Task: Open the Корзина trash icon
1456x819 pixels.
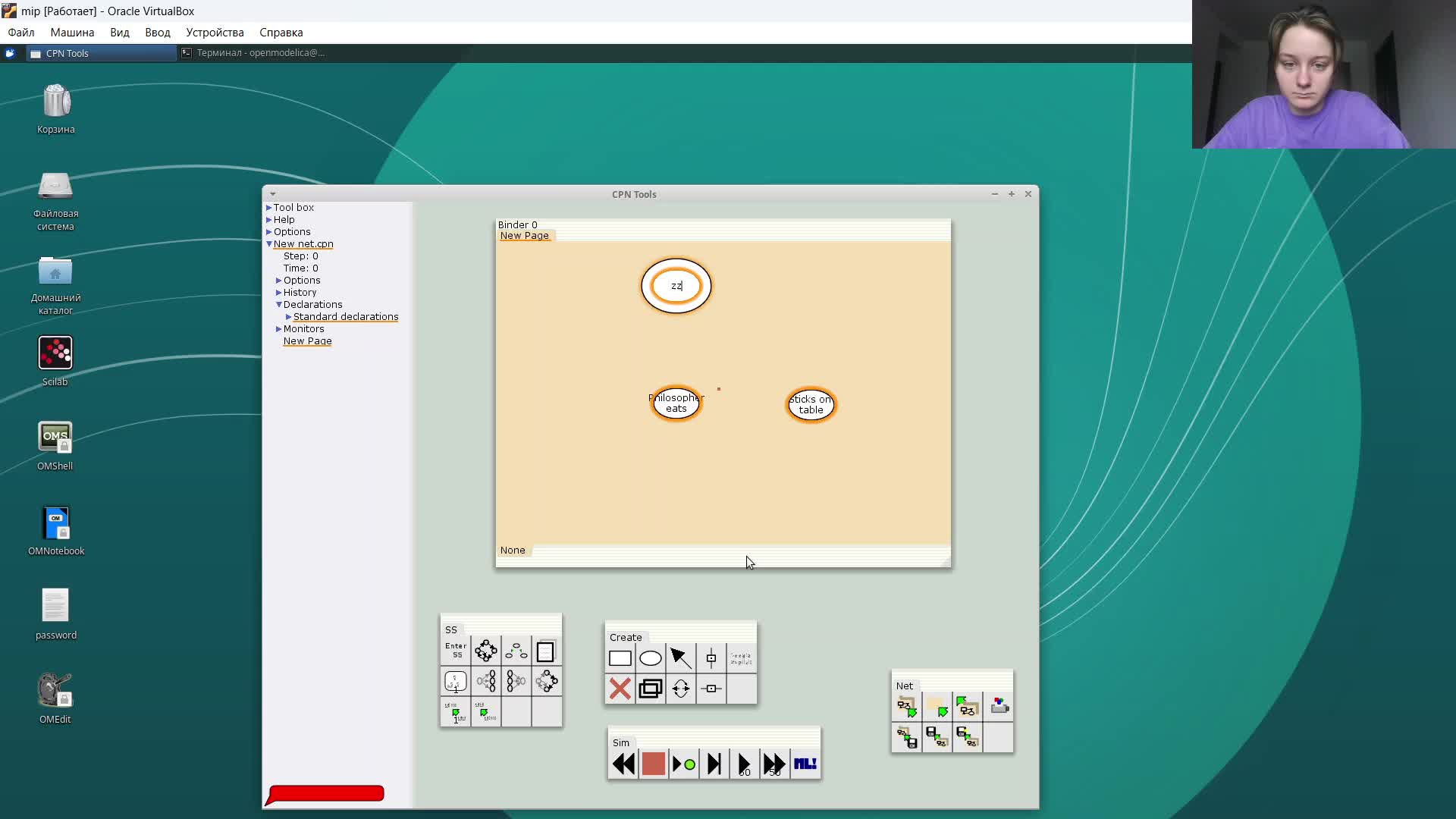Action: [56, 108]
